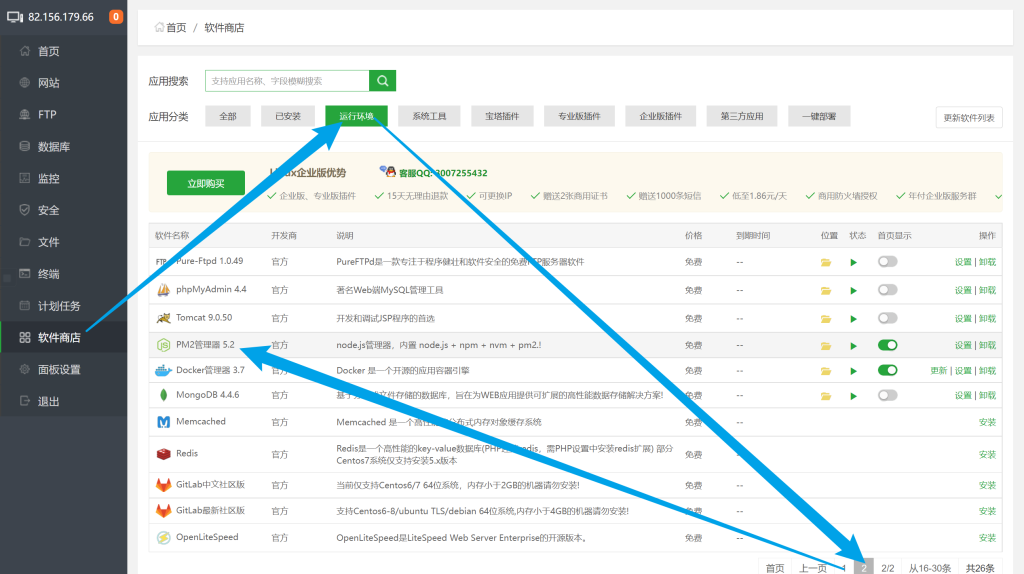The image size is (1024, 574).
Task: Select the 系统工具 category tab
Action: pos(429,117)
